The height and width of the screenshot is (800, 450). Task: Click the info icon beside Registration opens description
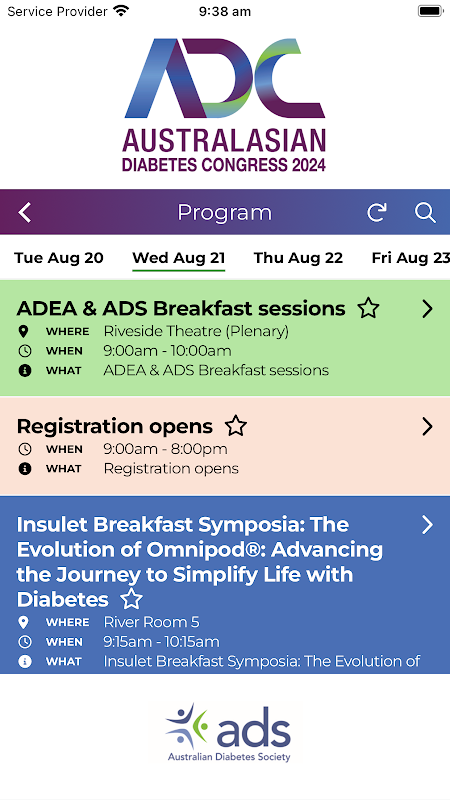(x=24, y=469)
